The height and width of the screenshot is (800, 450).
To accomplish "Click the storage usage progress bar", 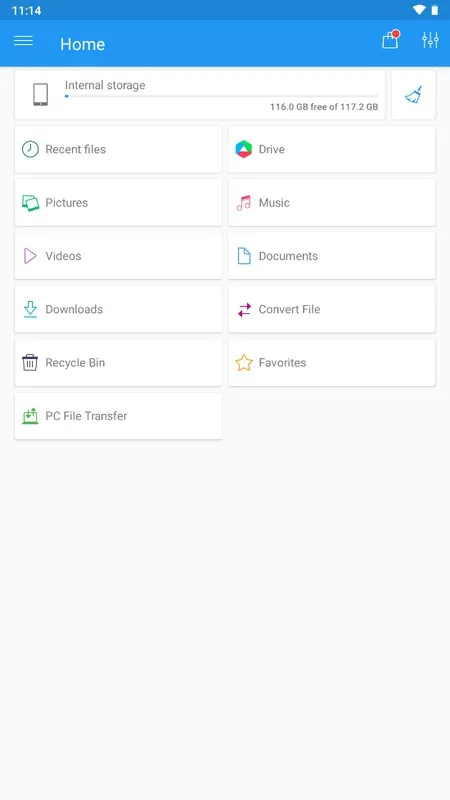I will 221,96.
